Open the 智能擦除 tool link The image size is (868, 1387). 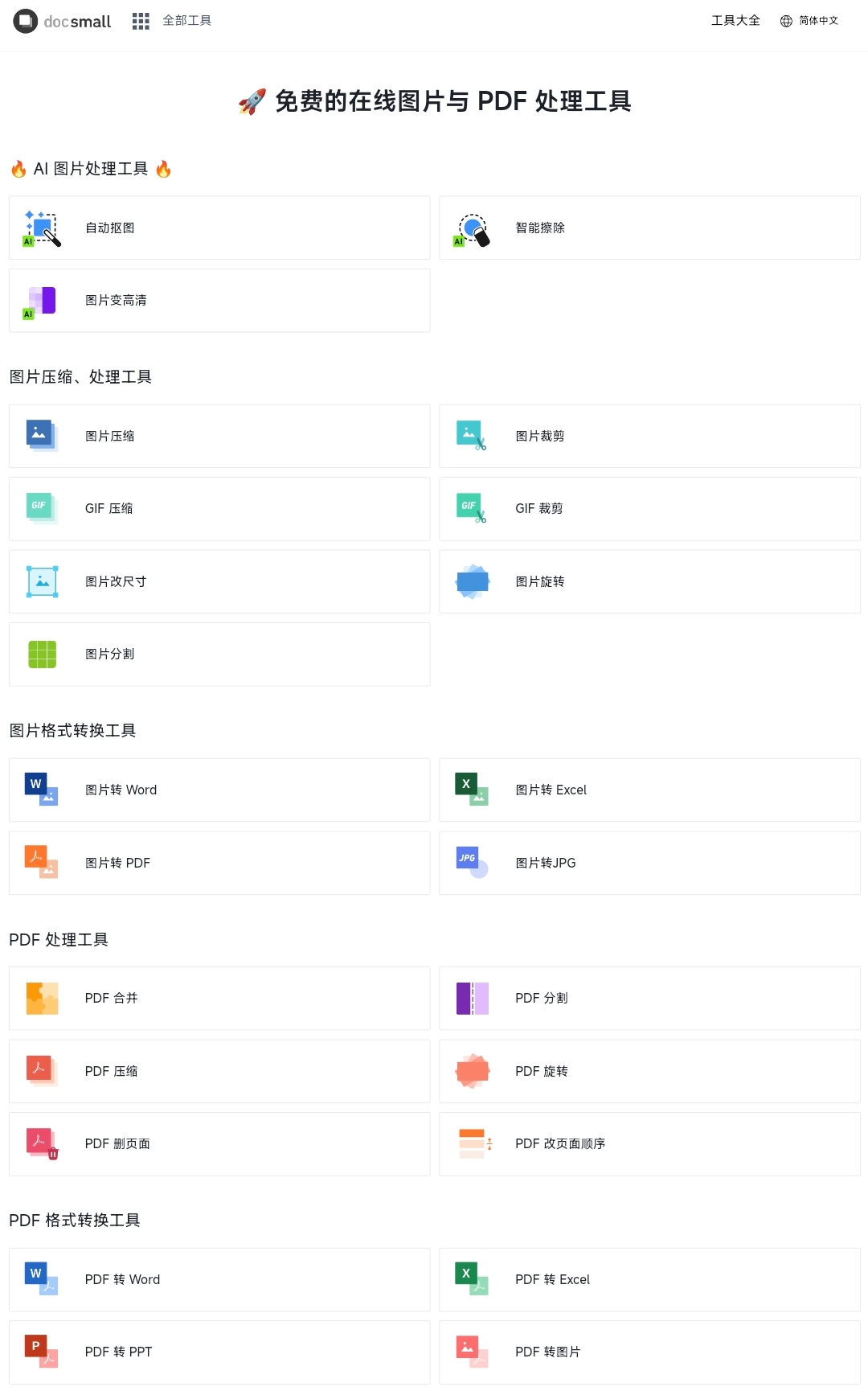coord(650,228)
